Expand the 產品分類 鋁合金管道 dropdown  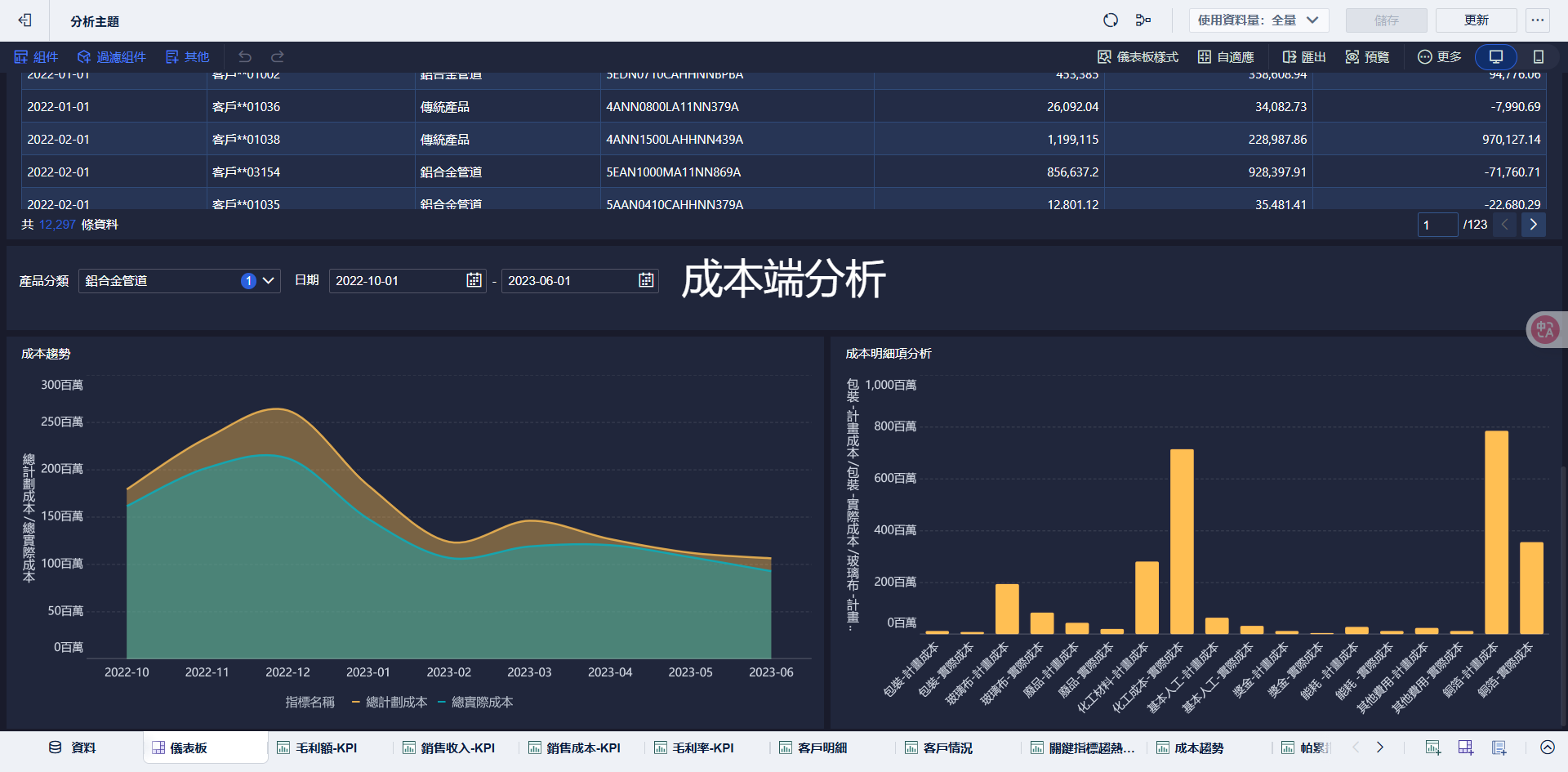(x=180, y=281)
